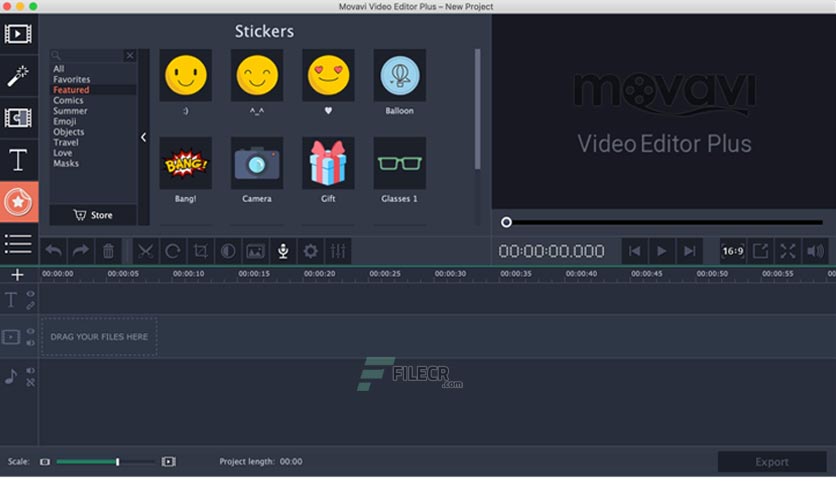
Task: Select the Masks sticker category
Action: pos(66,163)
